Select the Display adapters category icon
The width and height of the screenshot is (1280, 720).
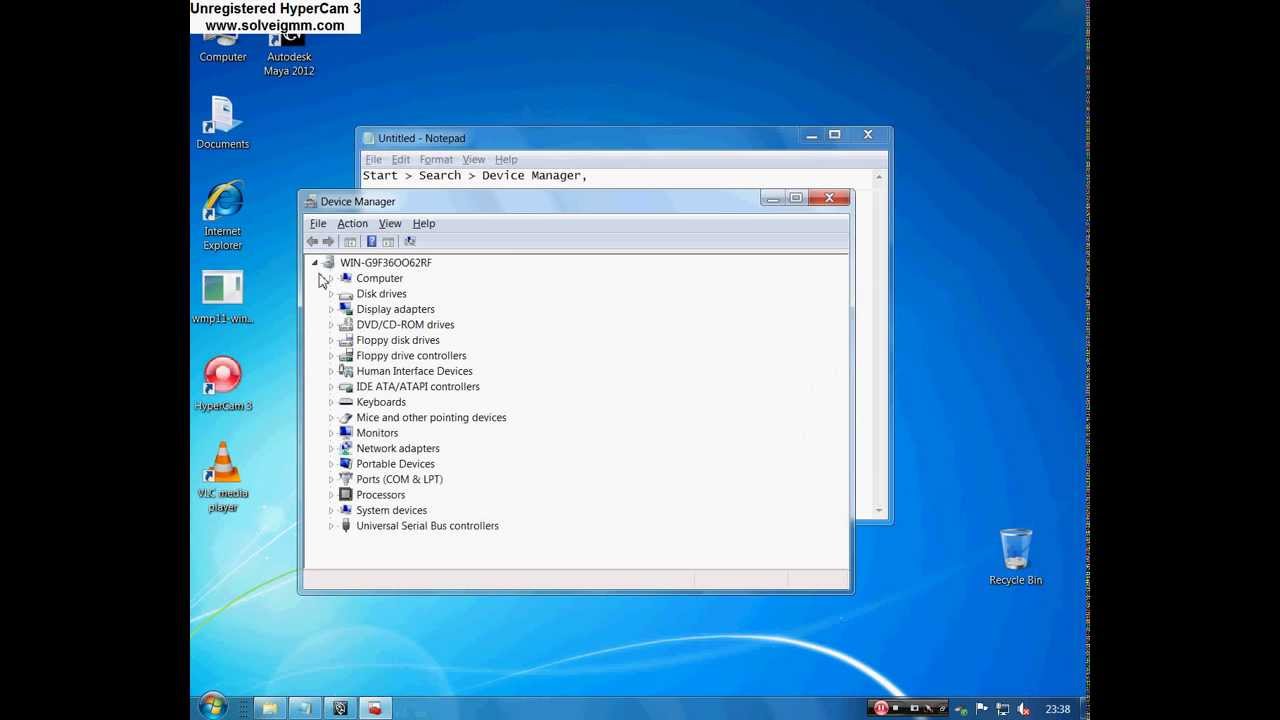pos(346,309)
